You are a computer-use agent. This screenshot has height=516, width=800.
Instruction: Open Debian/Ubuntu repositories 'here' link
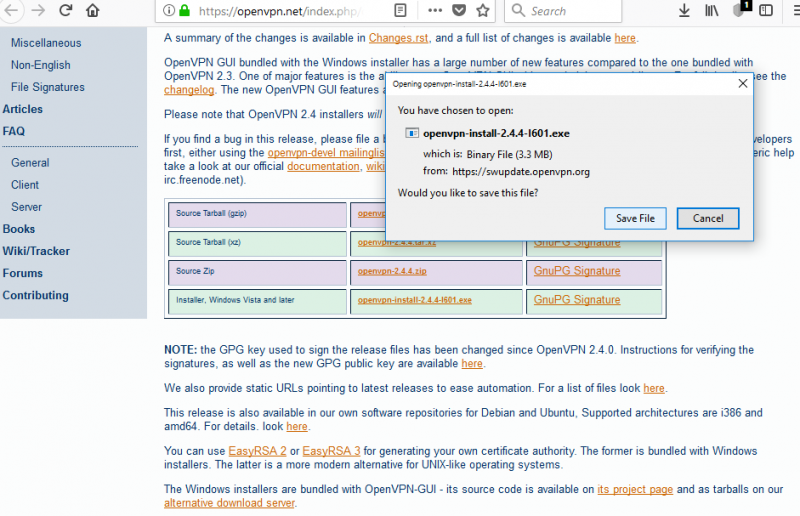pos(297,426)
